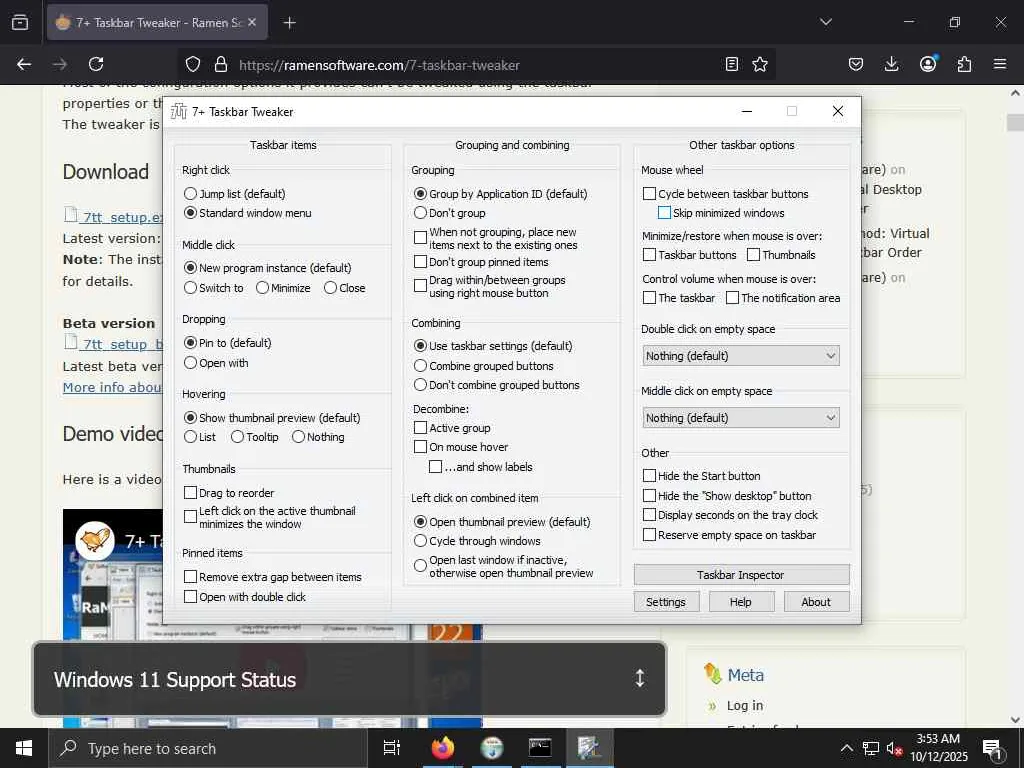This screenshot has height=768, width=1024.
Task: Click the muted volume tray icon
Action: (x=894, y=748)
